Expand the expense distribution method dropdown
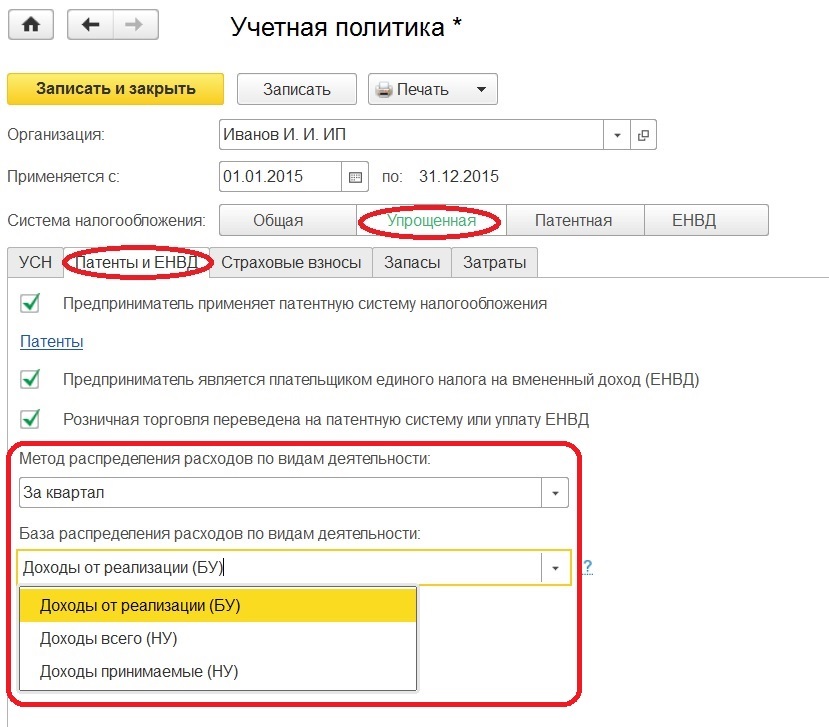829x727 pixels. (555, 493)
